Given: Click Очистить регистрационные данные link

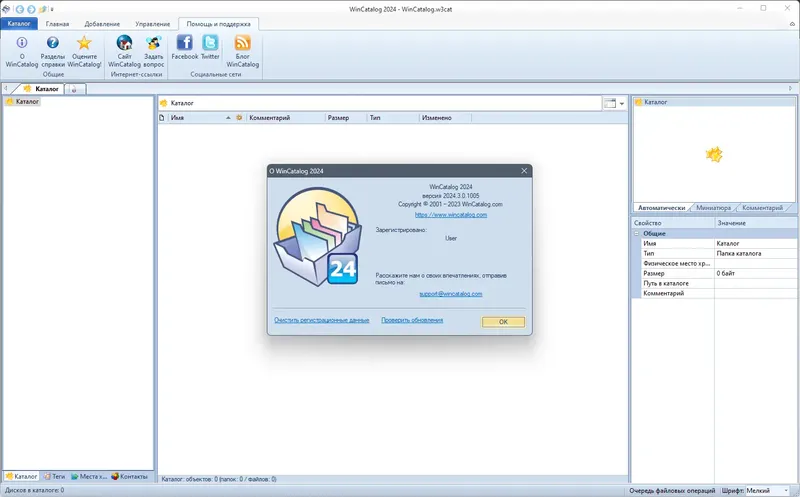Looking at the screenshot, I should pyautogui.click(x=321, y=320).
